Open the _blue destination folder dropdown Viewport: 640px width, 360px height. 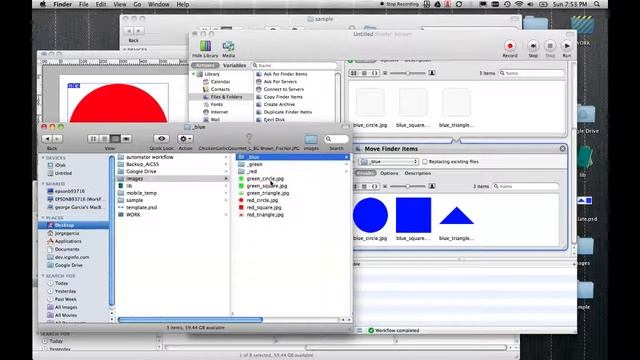tap(389, 162)
